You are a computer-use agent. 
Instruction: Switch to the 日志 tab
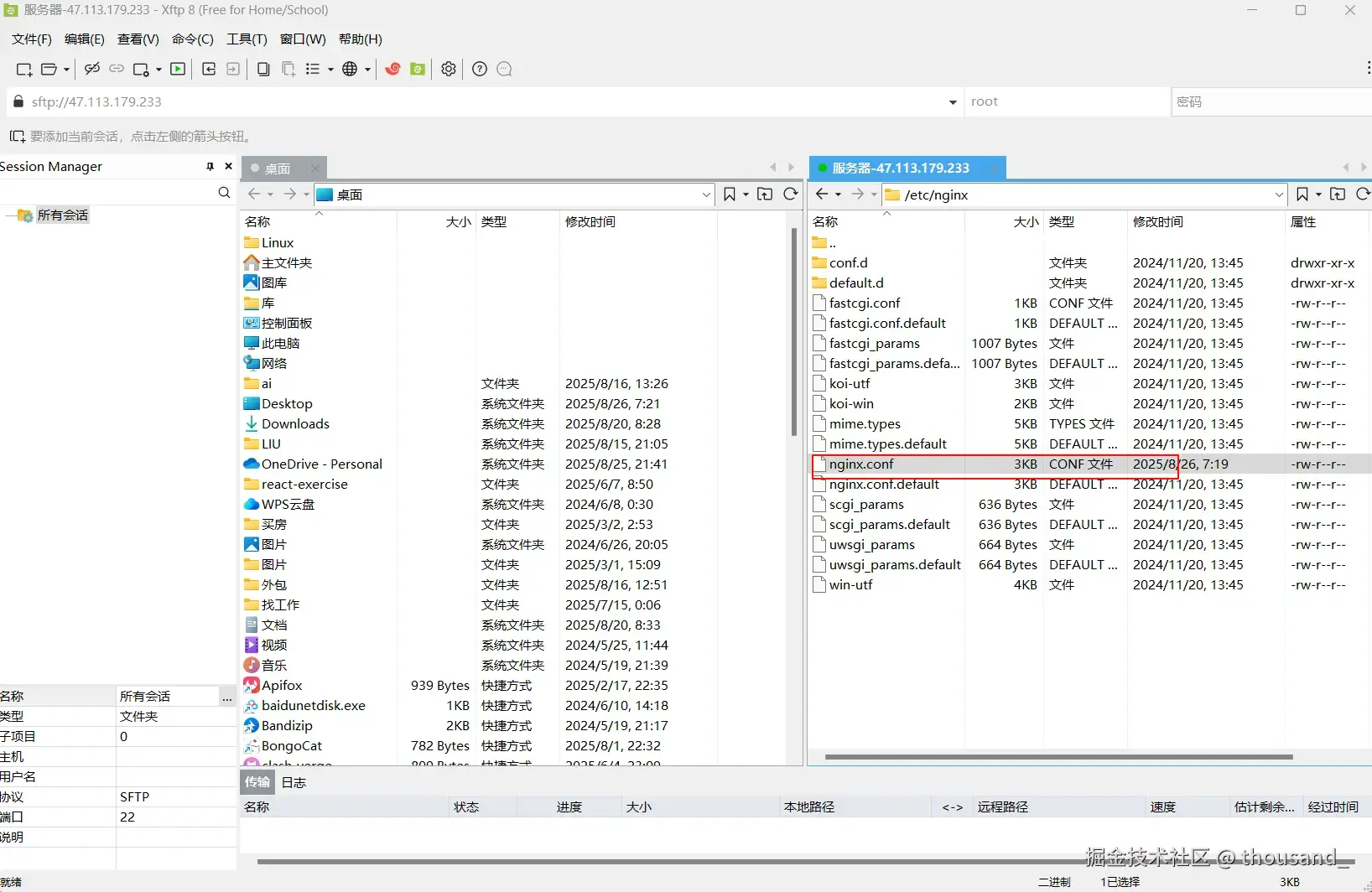[294, 782]
